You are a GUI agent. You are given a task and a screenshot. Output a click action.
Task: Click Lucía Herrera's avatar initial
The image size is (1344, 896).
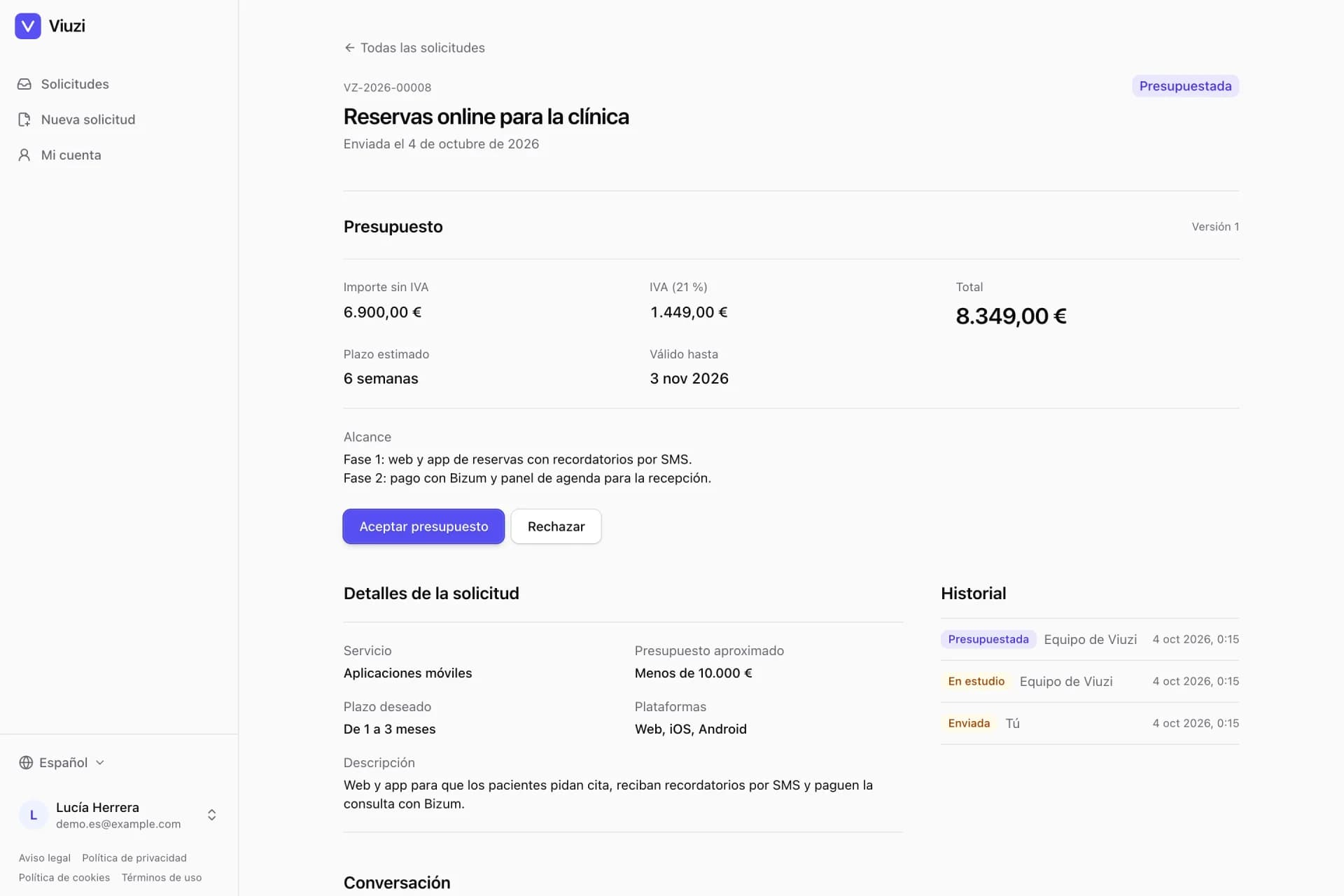coord(33,815)
